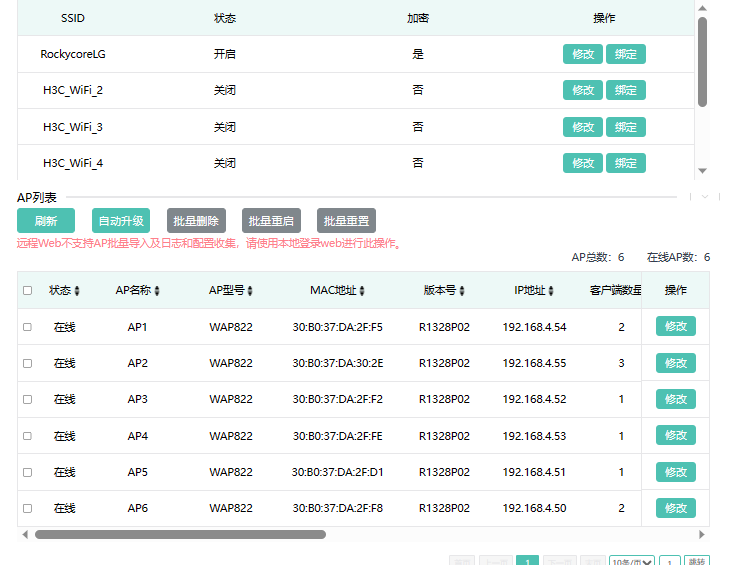Click the SSID table vertical scrollbar thumb
737x565 pixels.
702,62
